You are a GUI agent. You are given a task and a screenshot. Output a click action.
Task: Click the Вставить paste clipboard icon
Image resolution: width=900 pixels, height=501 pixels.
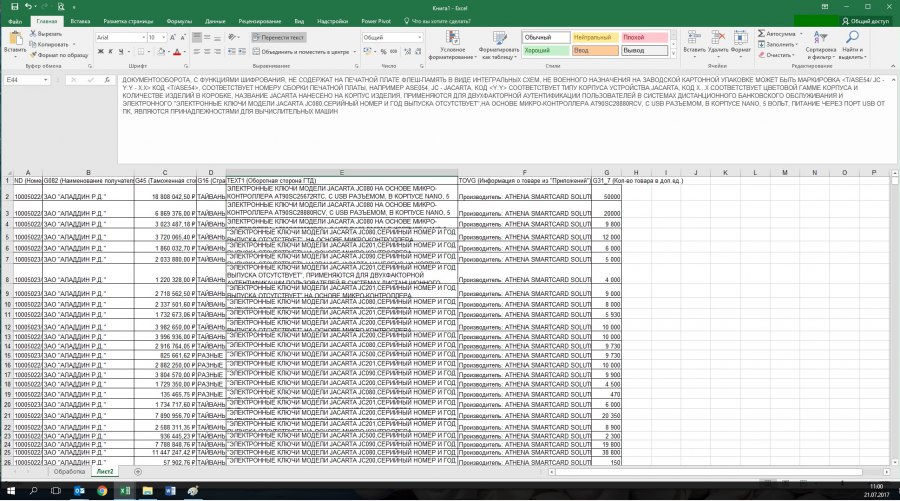click(x=15, y=38)
